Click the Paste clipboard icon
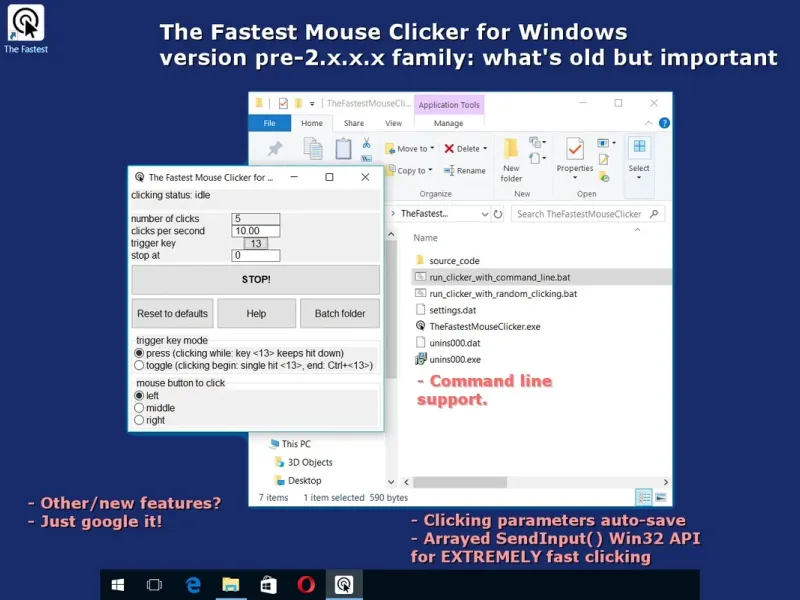The height and width of the screenshot is (600, 800). point(343,148)
